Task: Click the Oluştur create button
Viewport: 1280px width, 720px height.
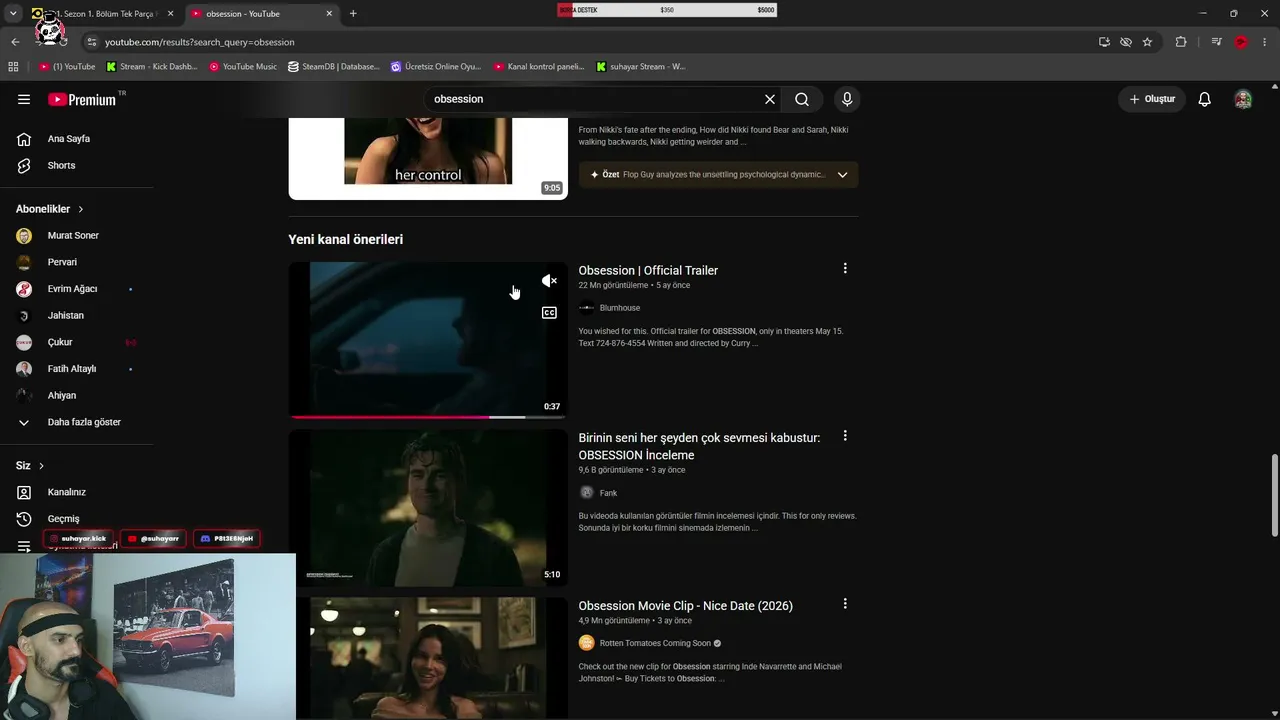Action: 1152,99
